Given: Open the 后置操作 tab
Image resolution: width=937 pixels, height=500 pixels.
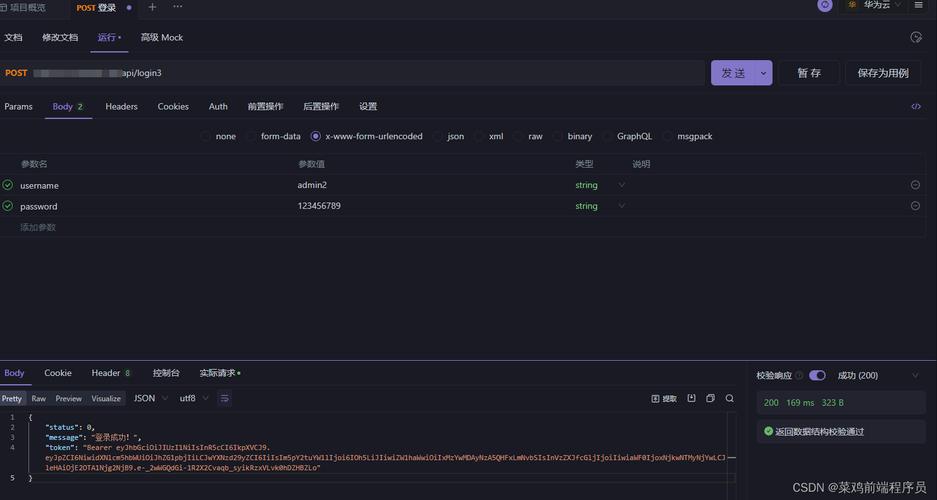Looking at the screenshot, I should click(x=321, y=106).
